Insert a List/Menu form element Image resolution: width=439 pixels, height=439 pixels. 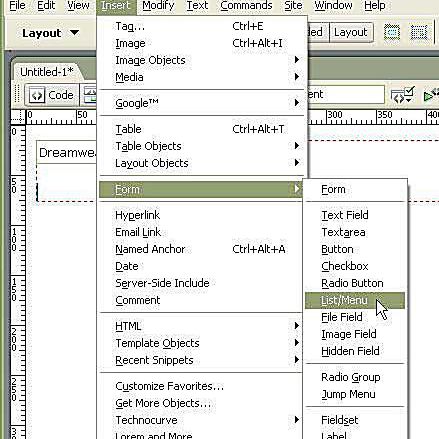pyautogui.click(x=355, y=300)
